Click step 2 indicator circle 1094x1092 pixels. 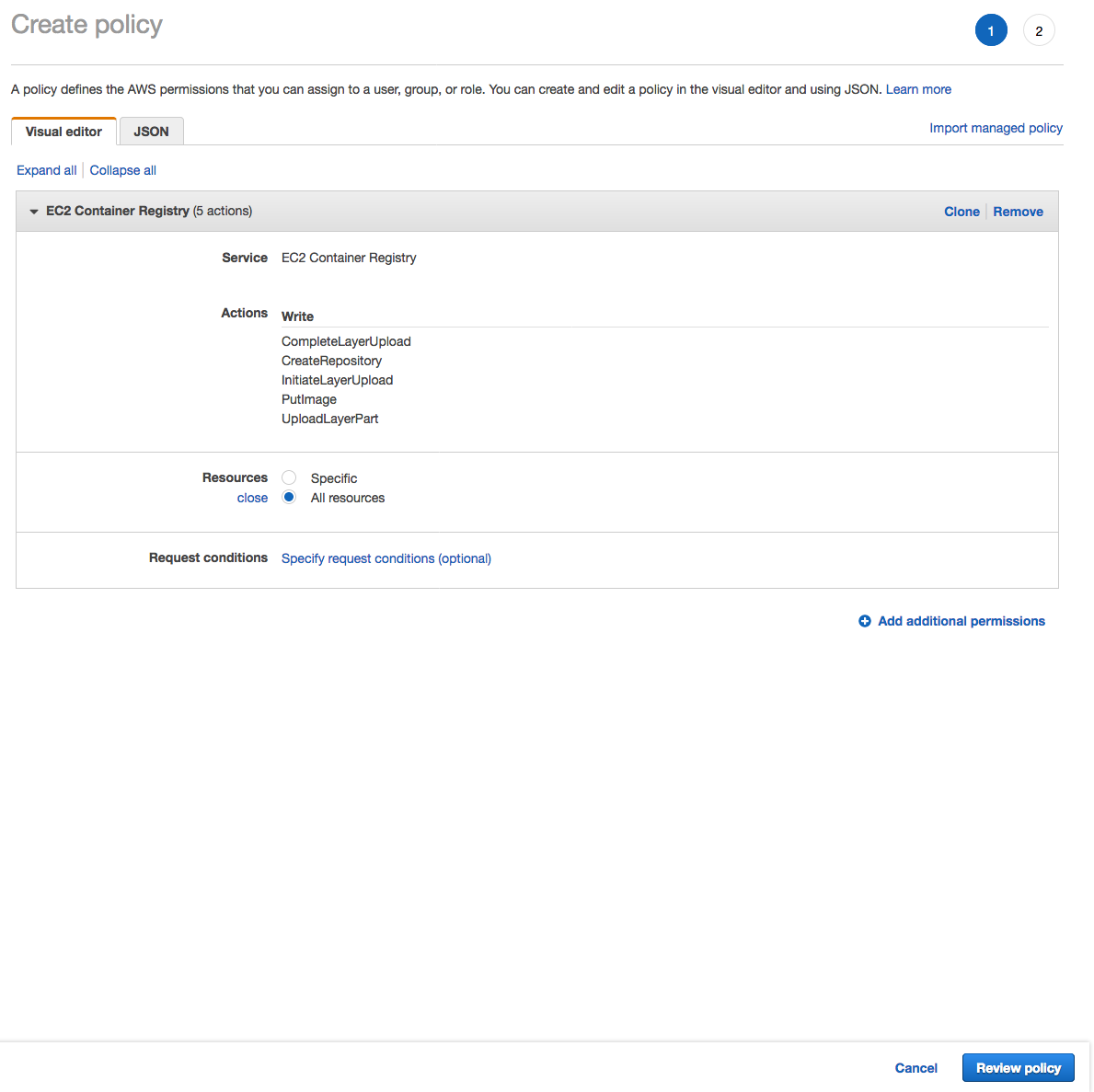[1039, 30]
